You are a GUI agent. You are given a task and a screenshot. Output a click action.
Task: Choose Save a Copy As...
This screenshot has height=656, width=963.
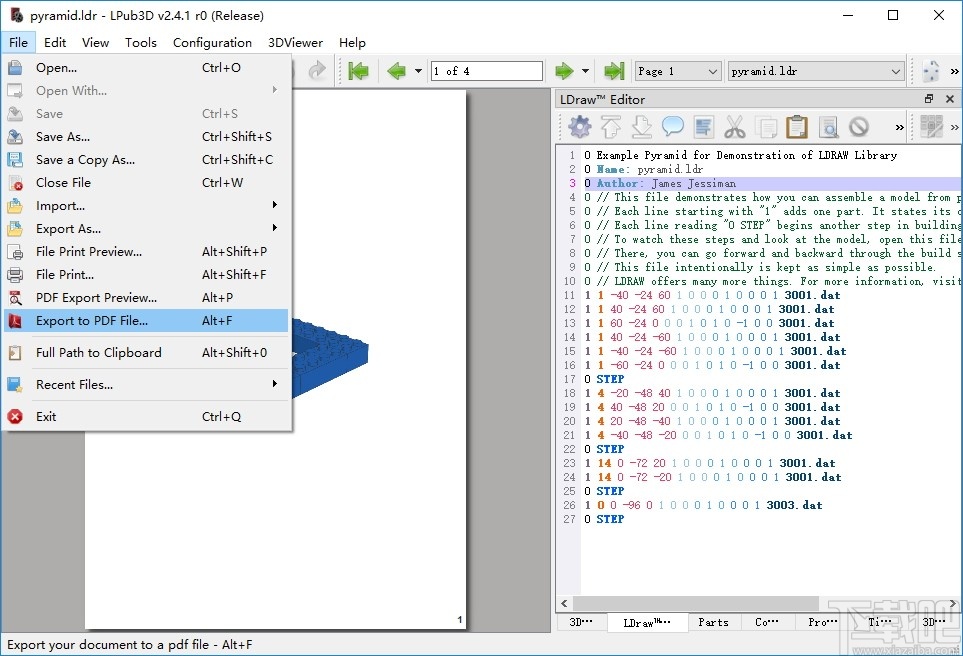146,160
